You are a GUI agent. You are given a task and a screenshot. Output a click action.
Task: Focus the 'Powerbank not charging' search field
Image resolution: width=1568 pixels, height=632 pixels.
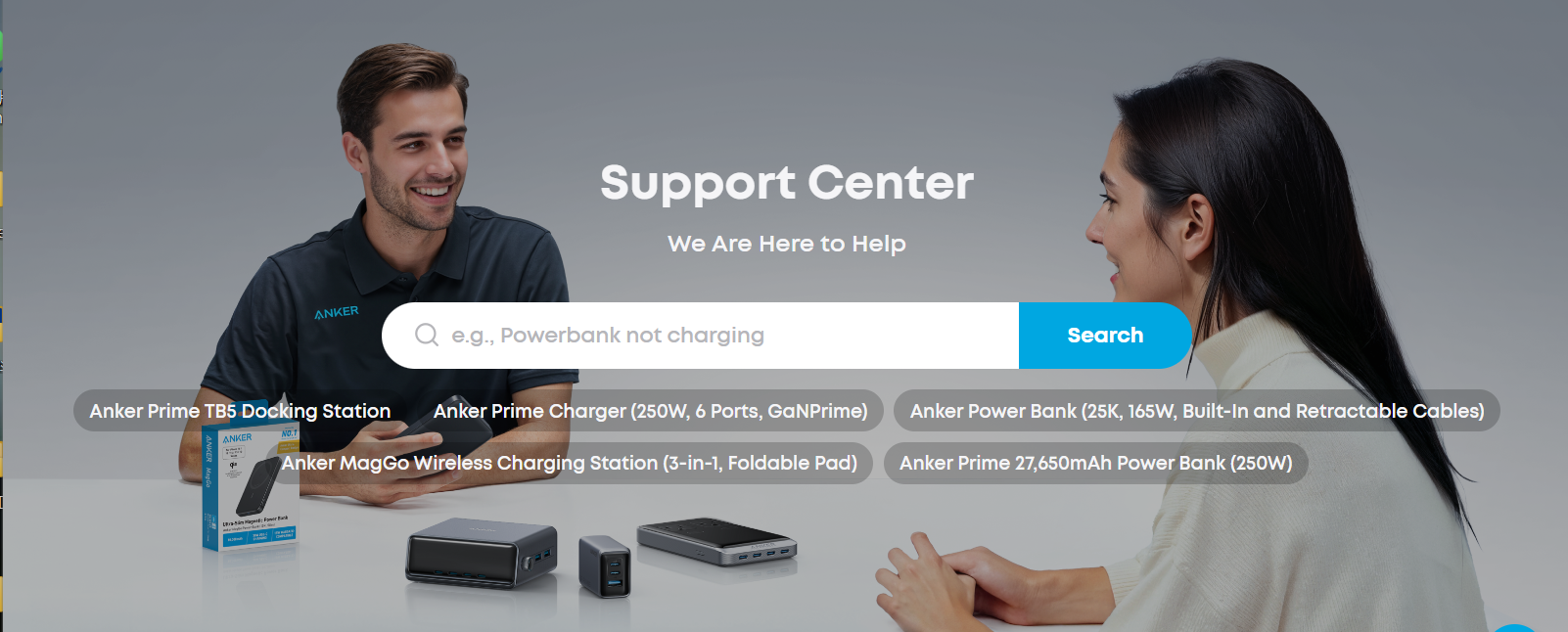point(701,336)
